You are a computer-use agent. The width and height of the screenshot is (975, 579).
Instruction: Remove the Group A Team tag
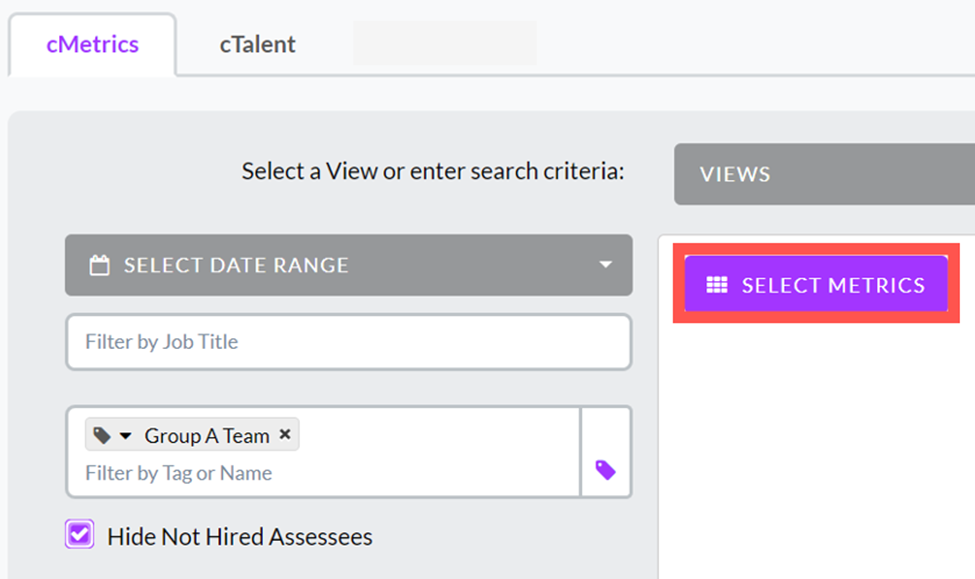[285, 434]
